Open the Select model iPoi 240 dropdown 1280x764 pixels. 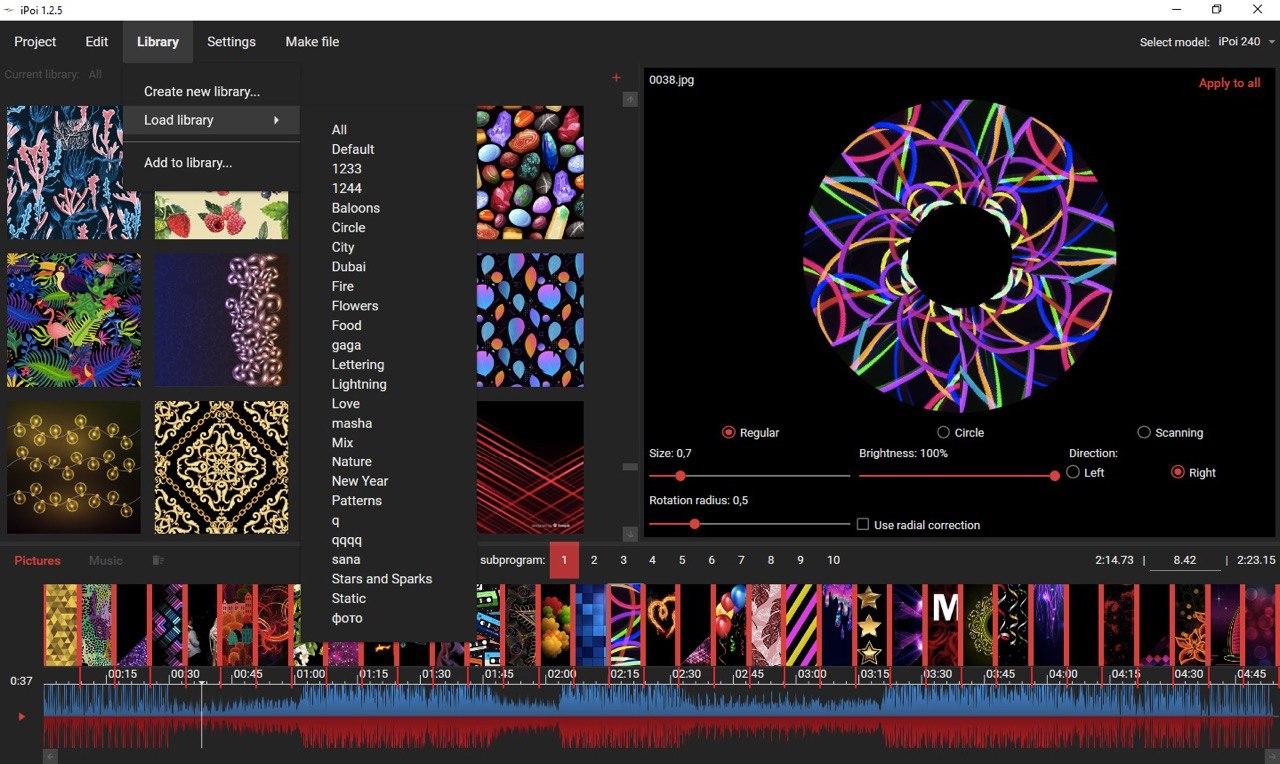[x=1244, y=42]
